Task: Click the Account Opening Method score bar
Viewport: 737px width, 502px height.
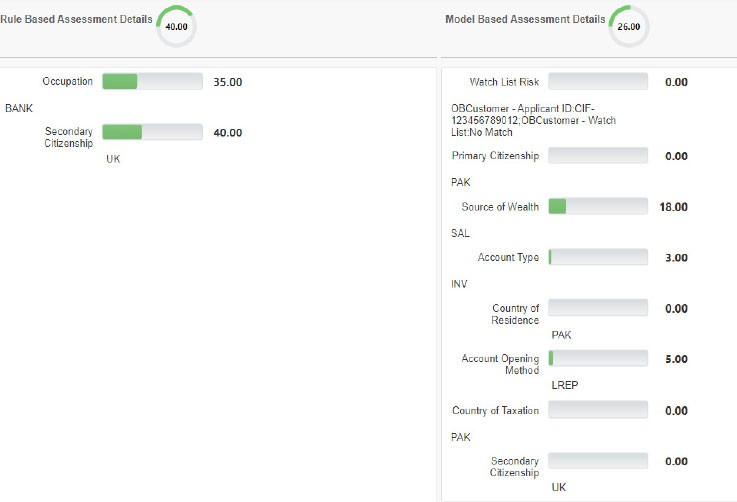Action: point(598,358)
